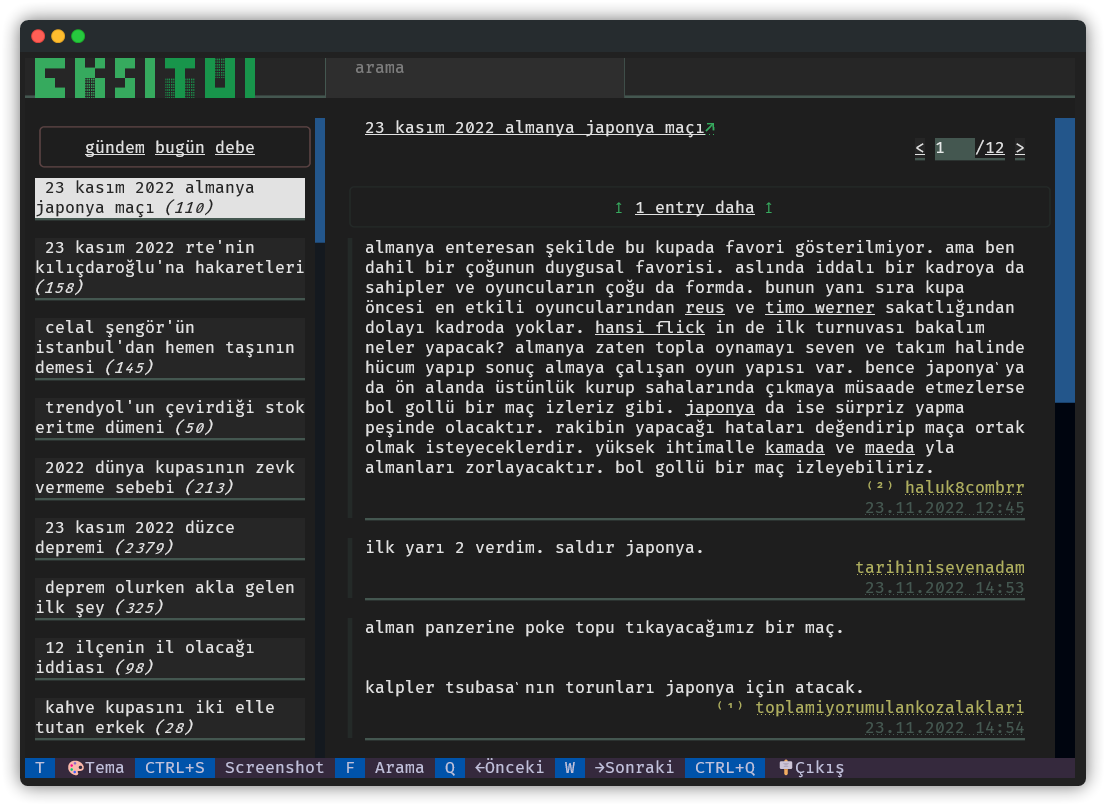Image resolution: width=1106 pixels, height=806 pixels.
Task: Click the Q shortcut badge for Önceki
Action: (x=450, y=768)
